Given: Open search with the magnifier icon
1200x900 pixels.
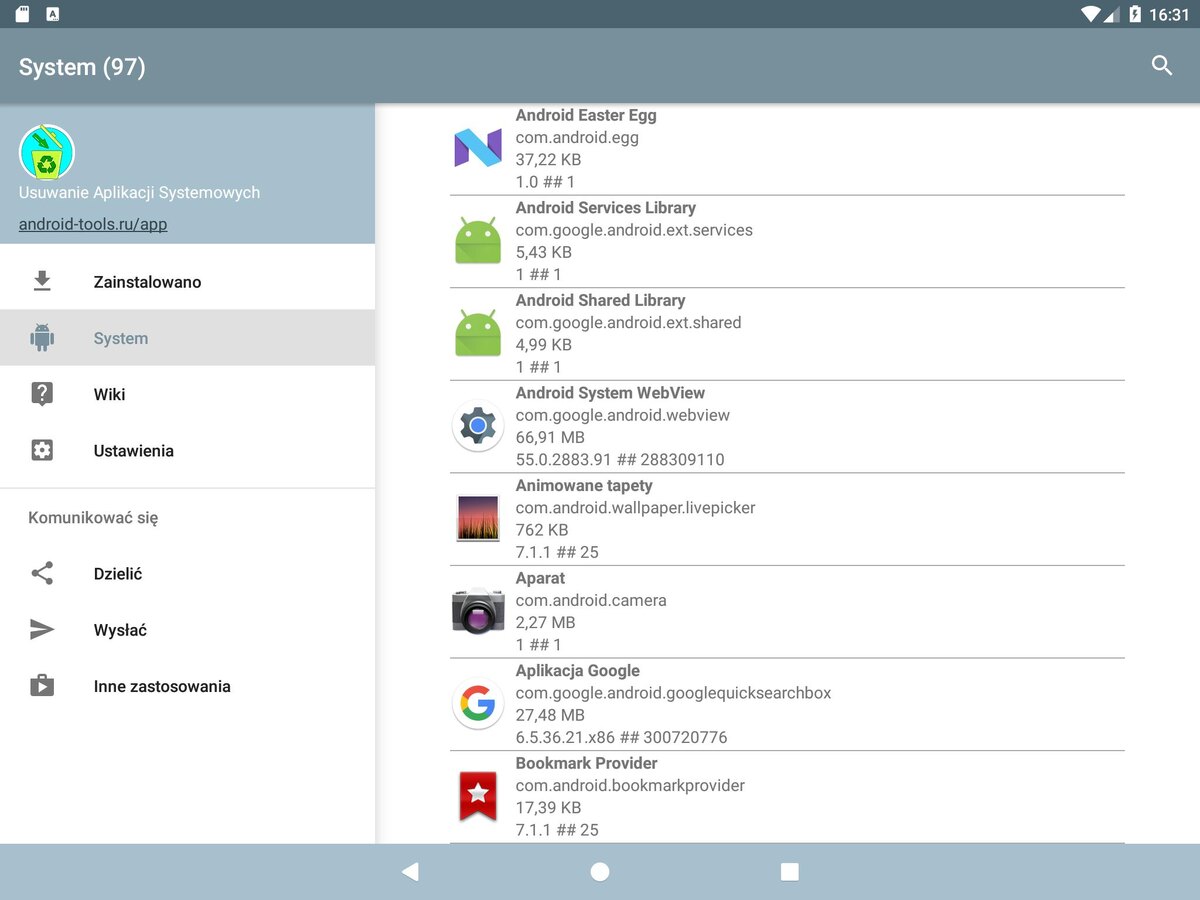Looking at the screenshot, I should [x=1161, y=65].
